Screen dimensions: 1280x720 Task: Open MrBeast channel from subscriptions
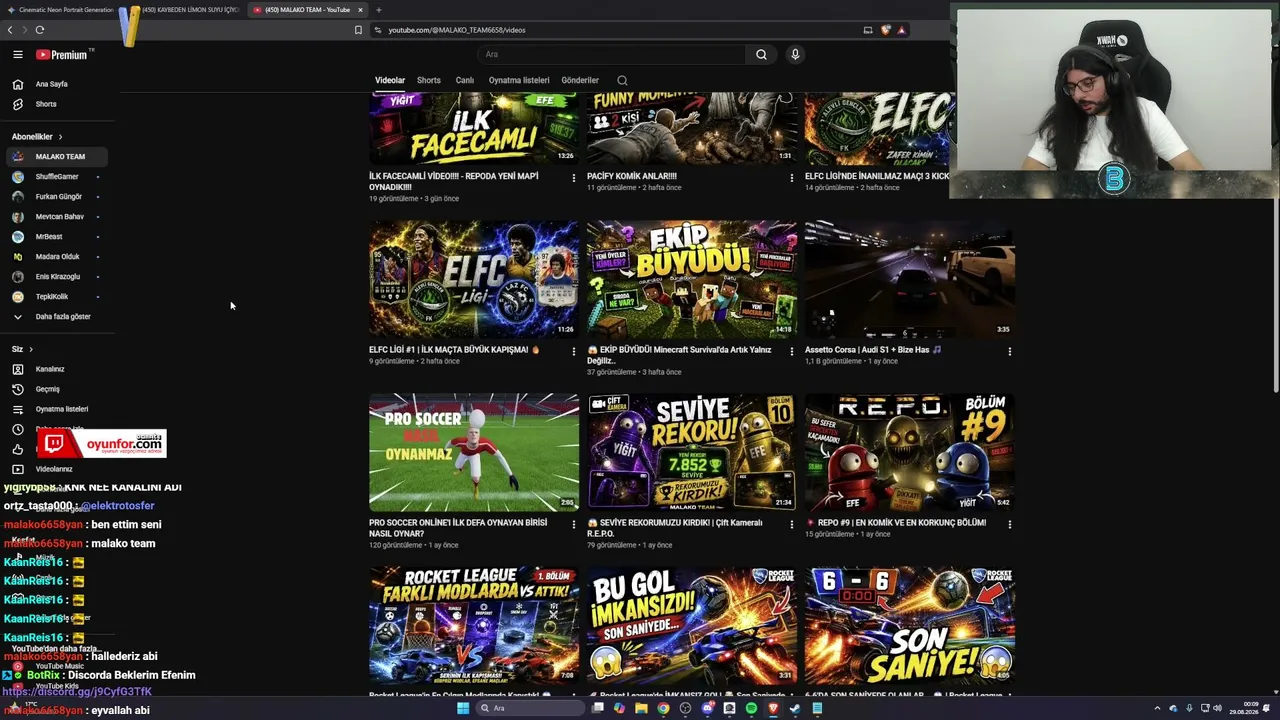tap(56, 237)
